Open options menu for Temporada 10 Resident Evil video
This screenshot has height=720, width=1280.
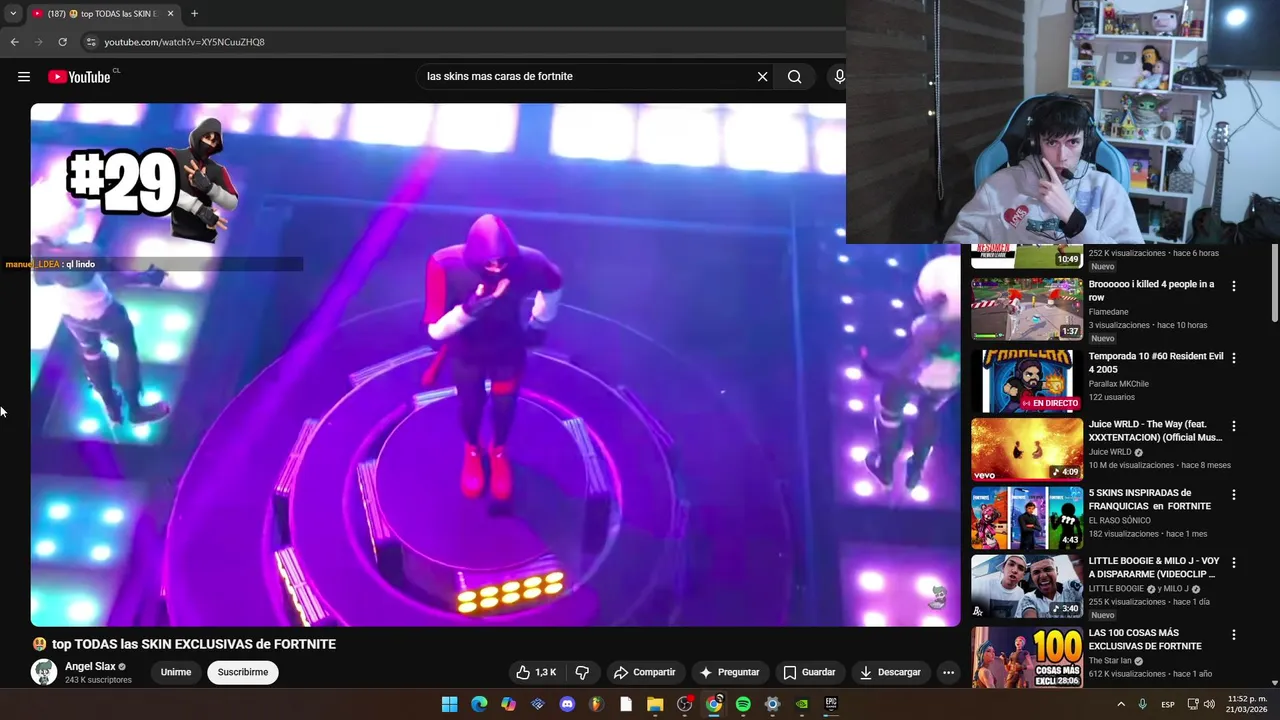[1233, 357]
